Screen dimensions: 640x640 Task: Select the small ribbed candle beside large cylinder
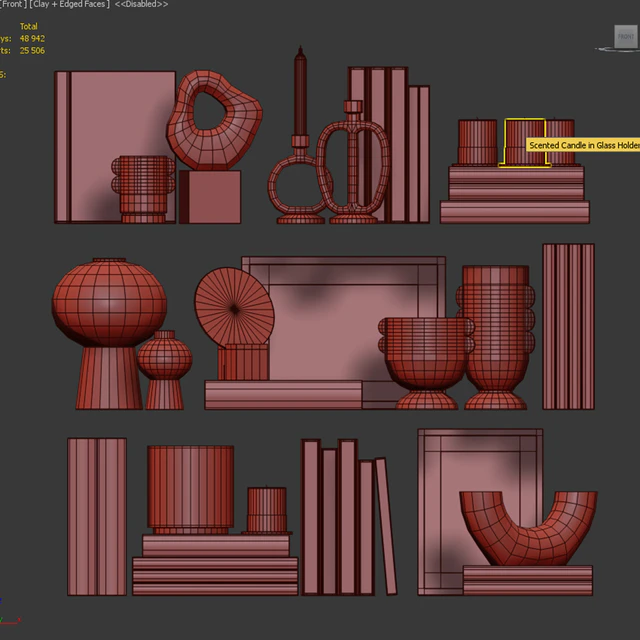267,510
